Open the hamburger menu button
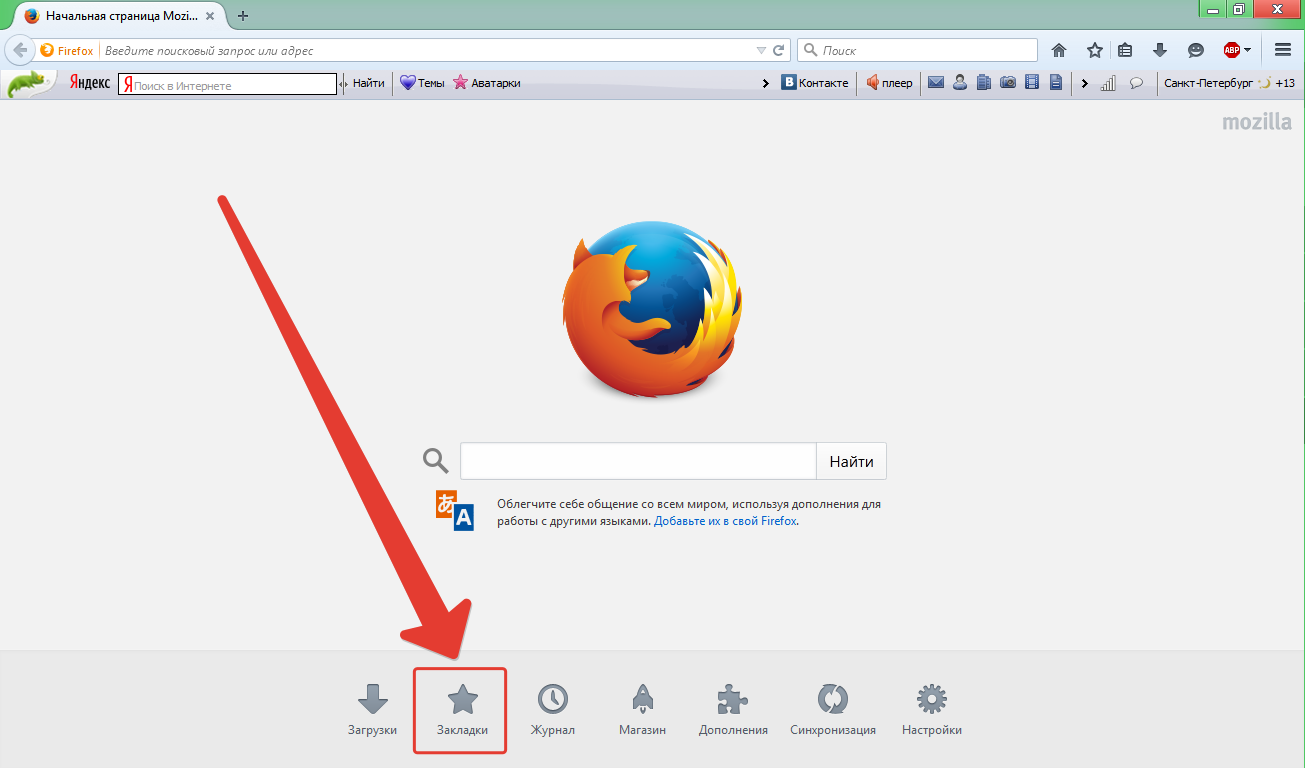The height and width of the screenshot is (768, 1305). [x=1282, y=50]
